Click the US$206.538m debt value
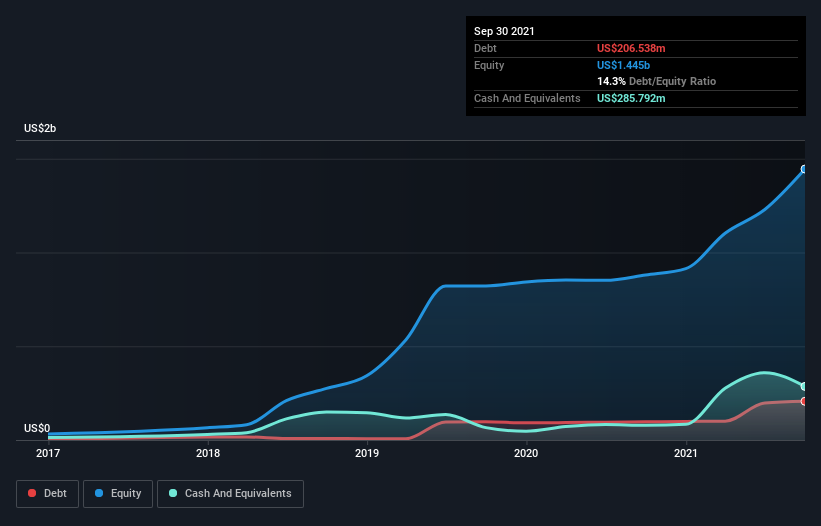 coord(631,48)
